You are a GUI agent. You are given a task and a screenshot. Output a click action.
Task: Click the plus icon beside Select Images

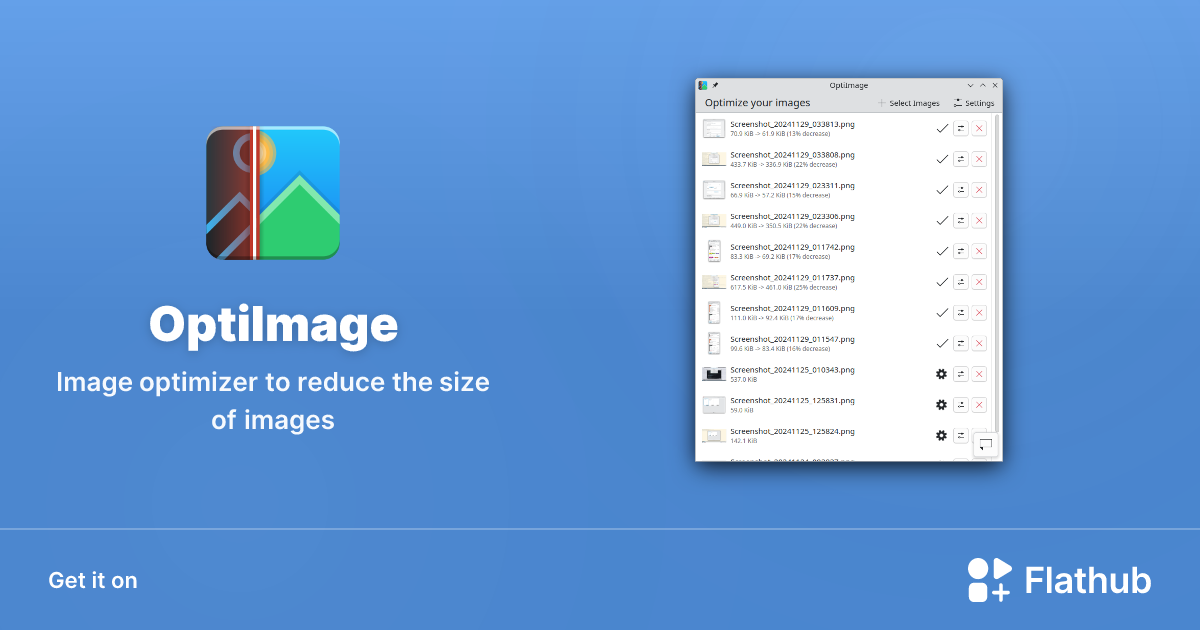pyautogui.click(x=880, y=103)
